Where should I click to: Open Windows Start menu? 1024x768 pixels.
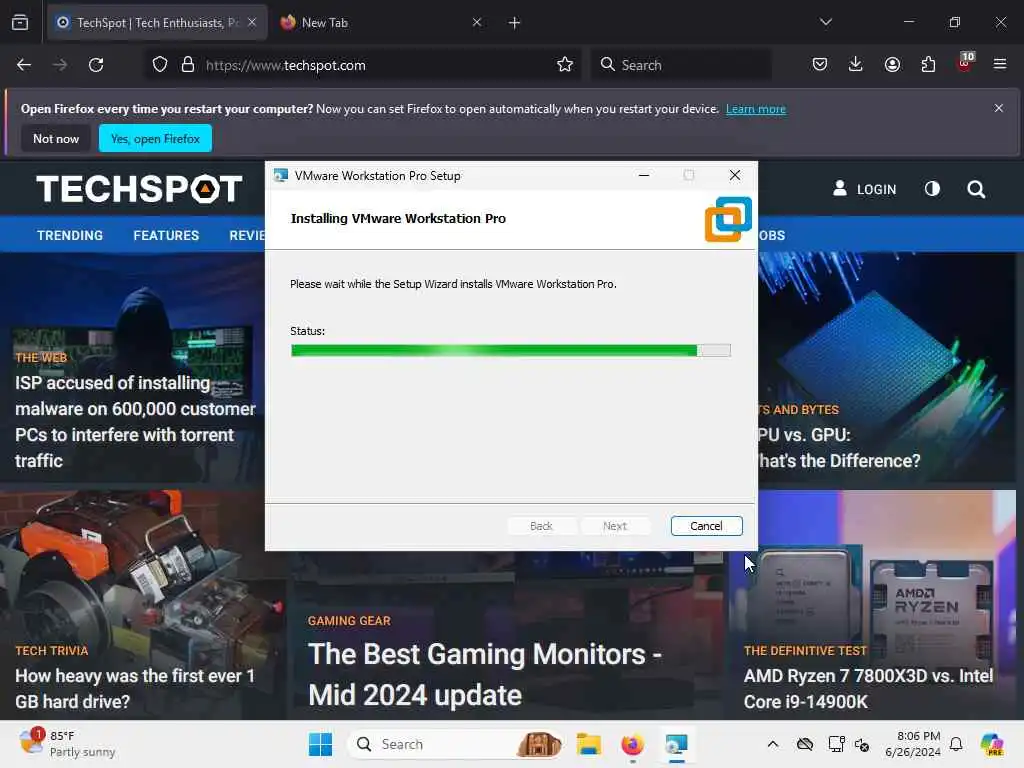pos(320,744)
